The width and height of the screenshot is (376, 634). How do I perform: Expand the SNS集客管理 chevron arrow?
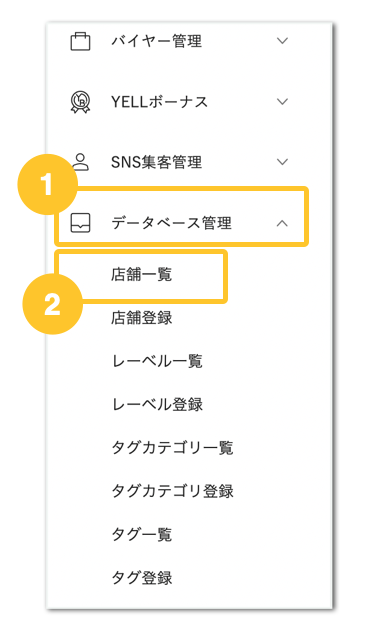click(282, 162)
